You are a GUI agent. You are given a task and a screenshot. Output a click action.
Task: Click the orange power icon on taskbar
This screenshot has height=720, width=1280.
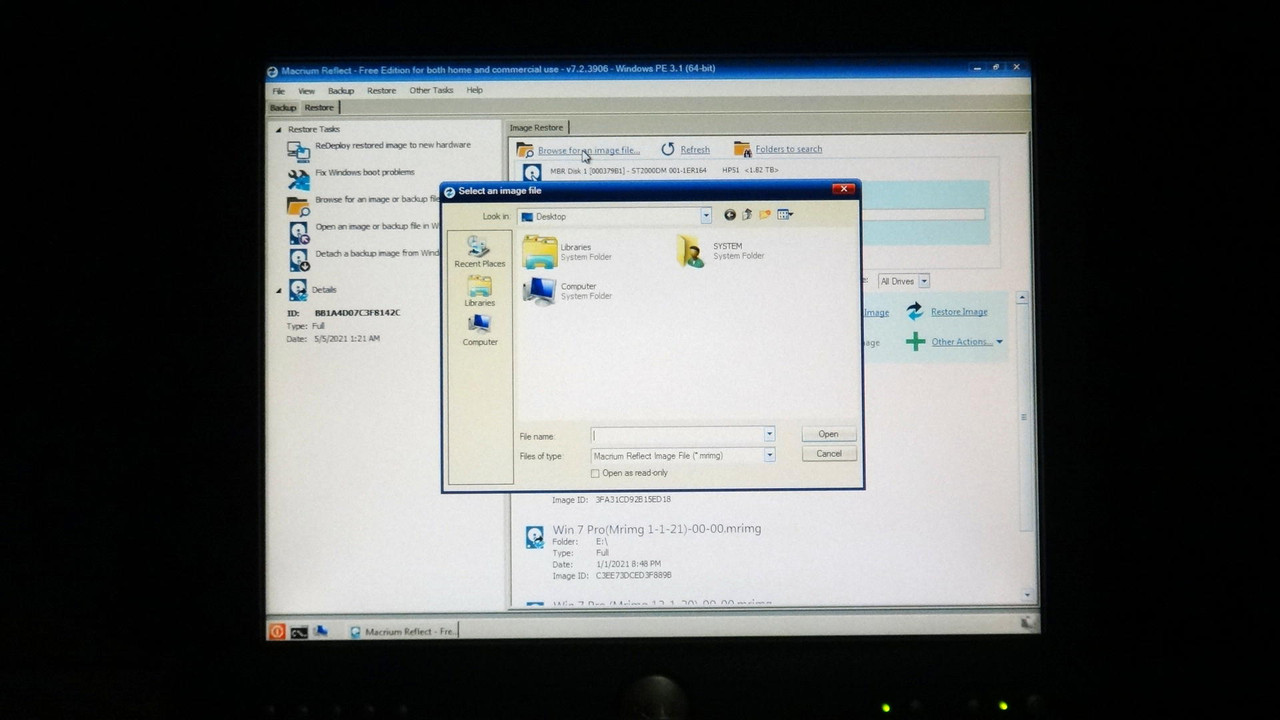pos(277,631)
